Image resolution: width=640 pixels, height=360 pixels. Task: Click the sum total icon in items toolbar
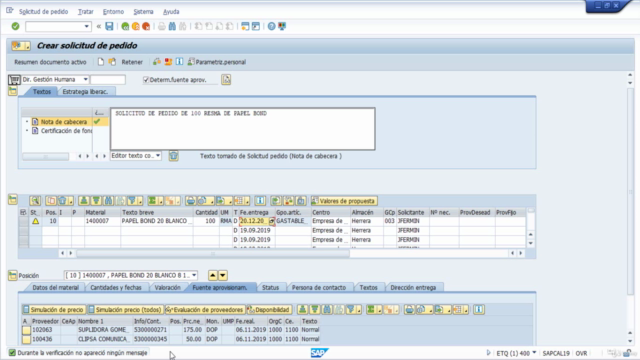(x=153, y=200)
